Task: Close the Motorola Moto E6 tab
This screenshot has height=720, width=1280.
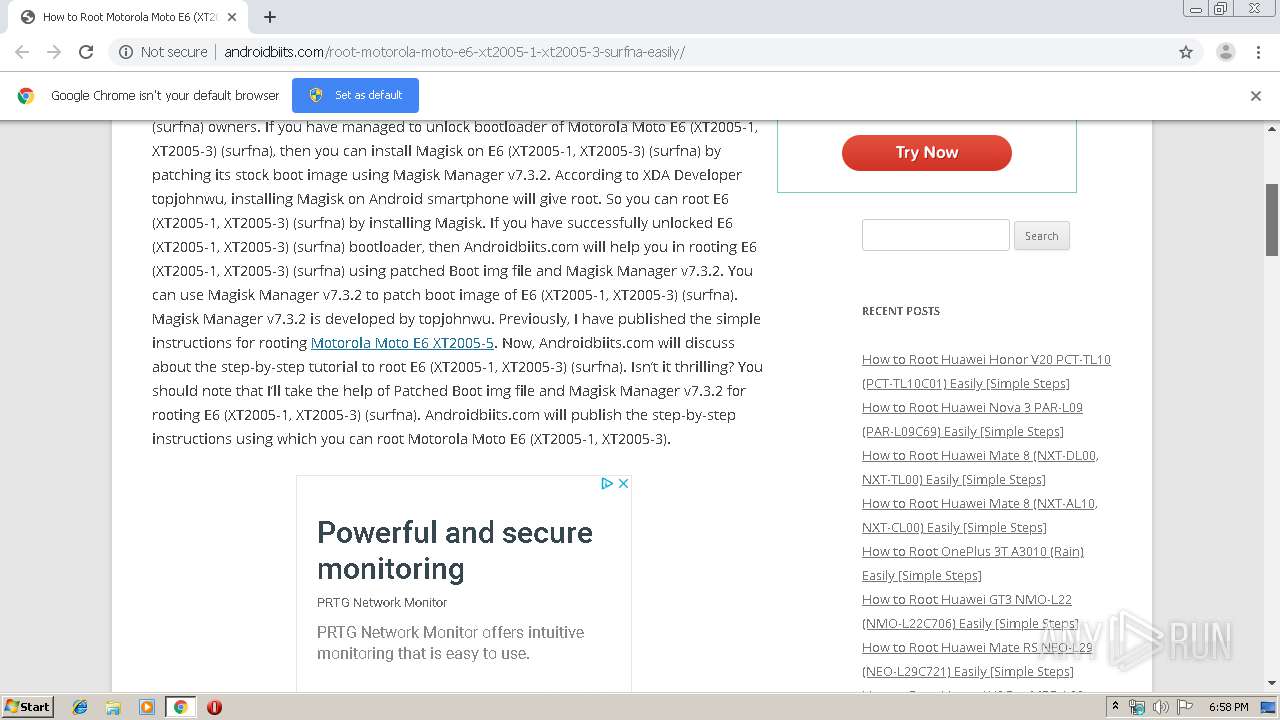Action: point(232,17)
